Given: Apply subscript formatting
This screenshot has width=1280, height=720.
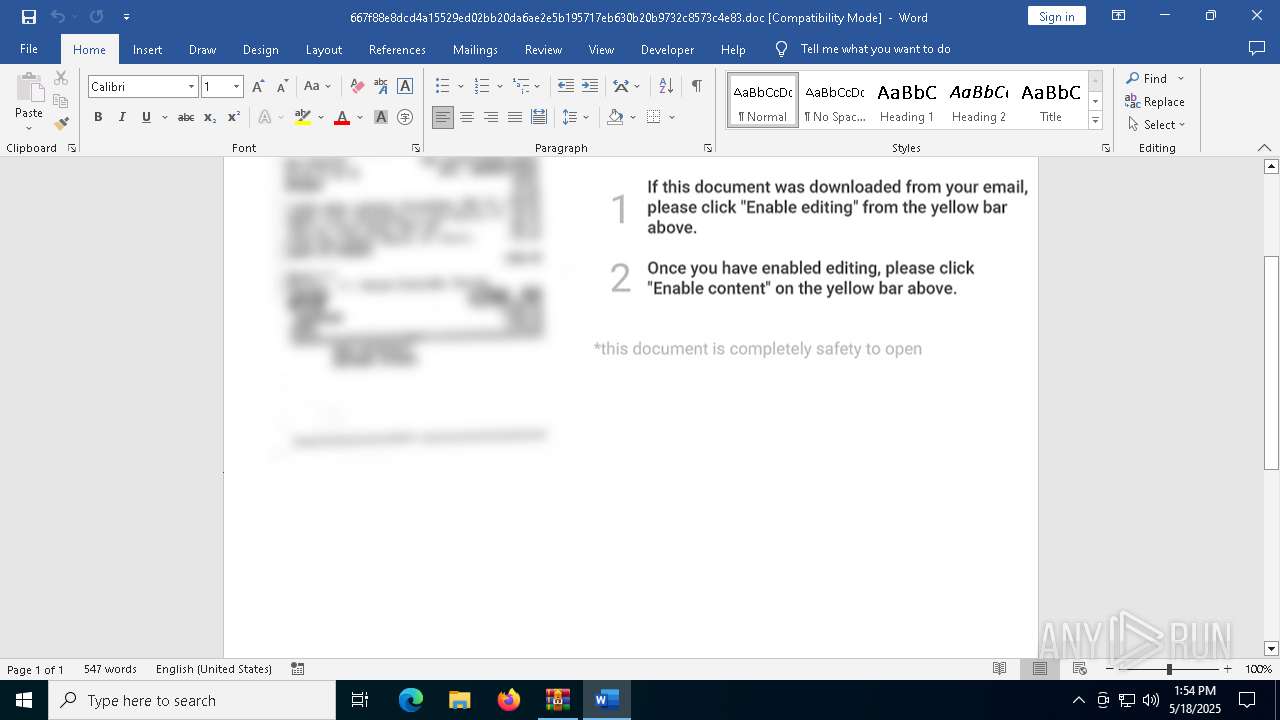Looking at the screenshot, I should 210,118.
